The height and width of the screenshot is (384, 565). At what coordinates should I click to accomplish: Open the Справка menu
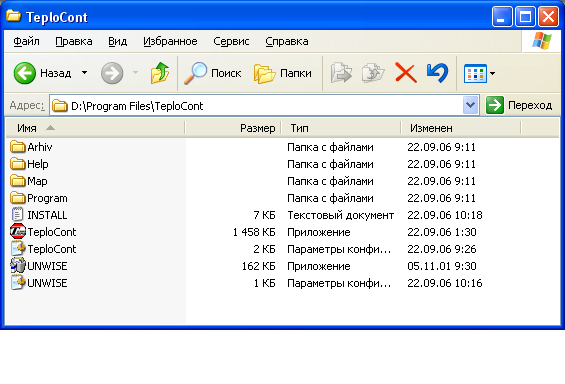point(286,41)
